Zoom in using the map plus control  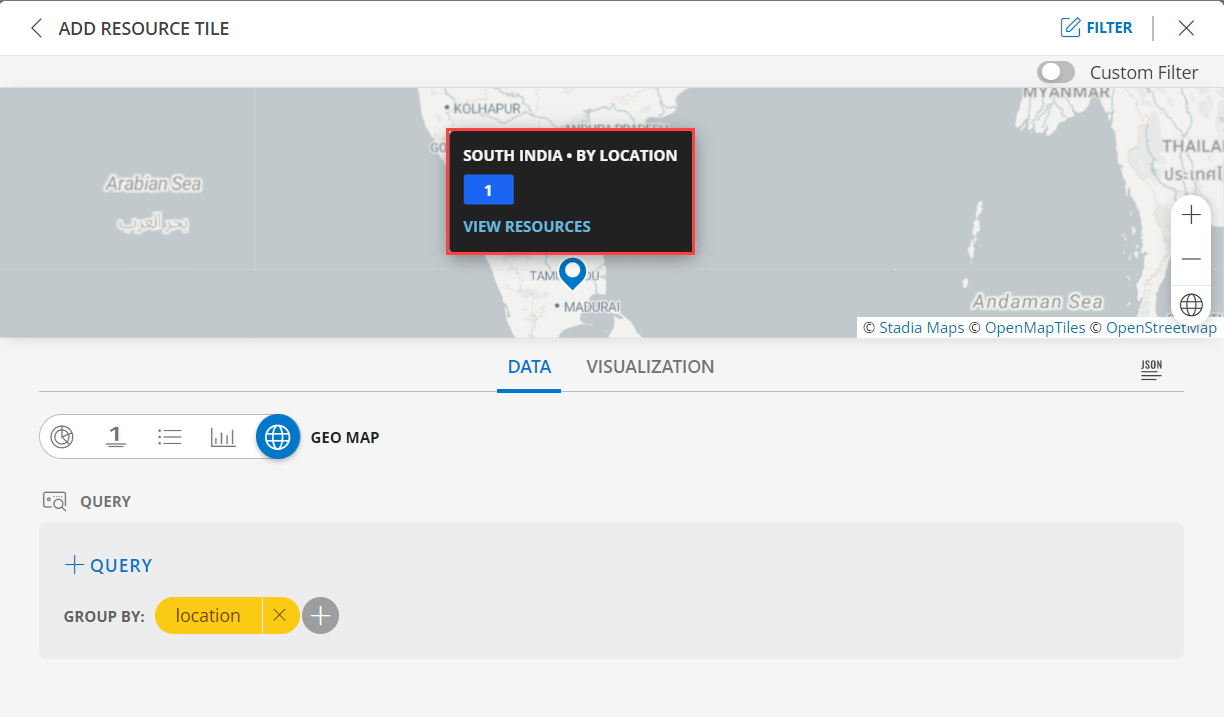click(1191, 214)
